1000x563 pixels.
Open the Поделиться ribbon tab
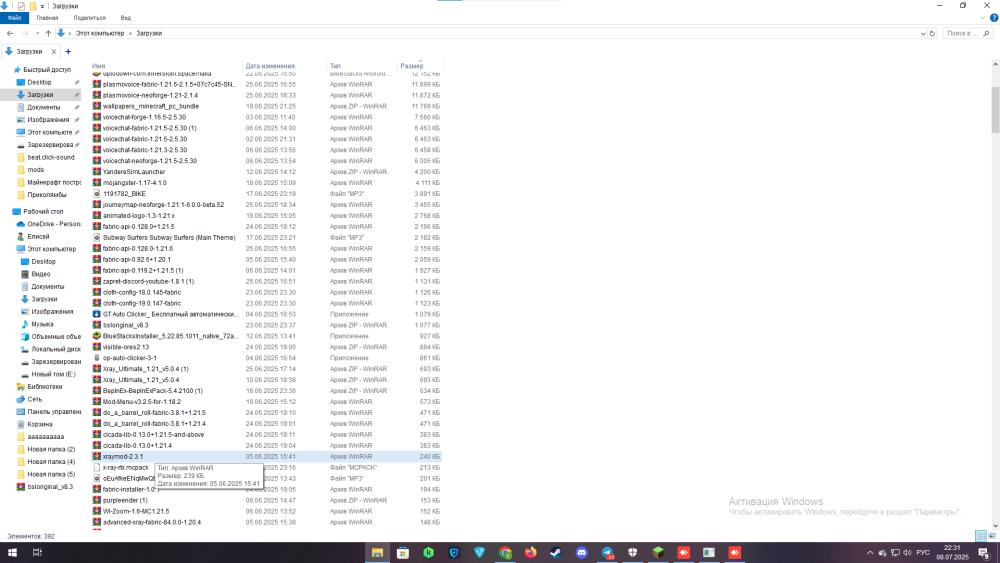tap(89, 18)
